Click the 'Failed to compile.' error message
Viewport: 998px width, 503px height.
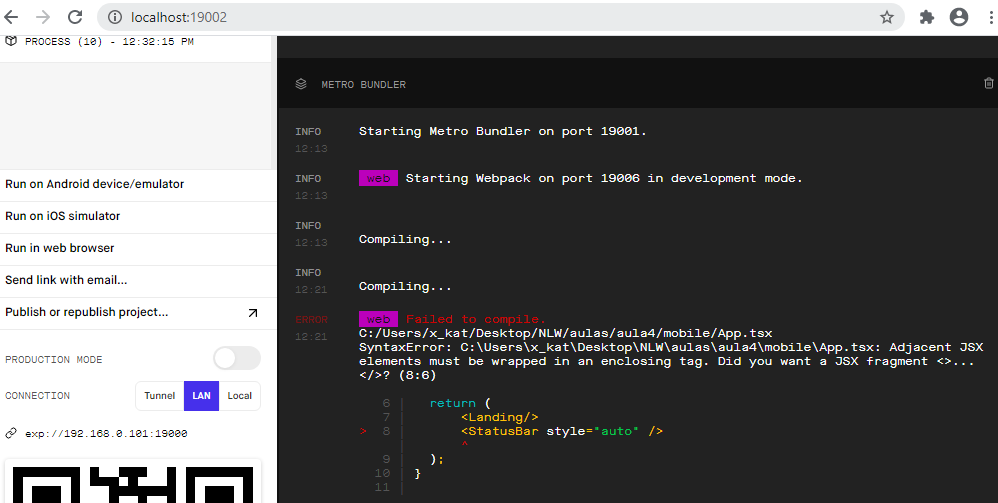pyautogui.click(x=476, y=319)
